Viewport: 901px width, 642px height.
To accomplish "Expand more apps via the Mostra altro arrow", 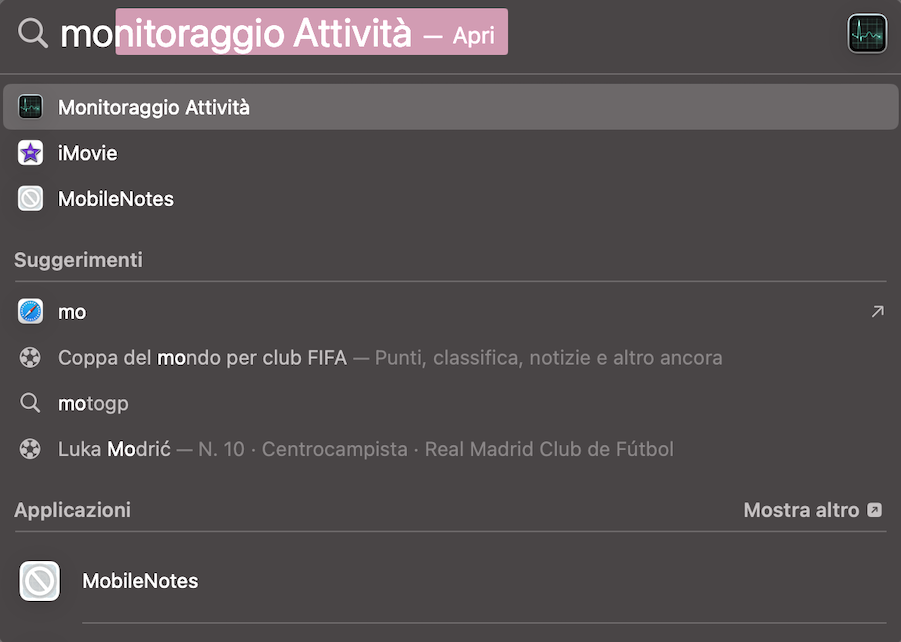I will (874, 509).
